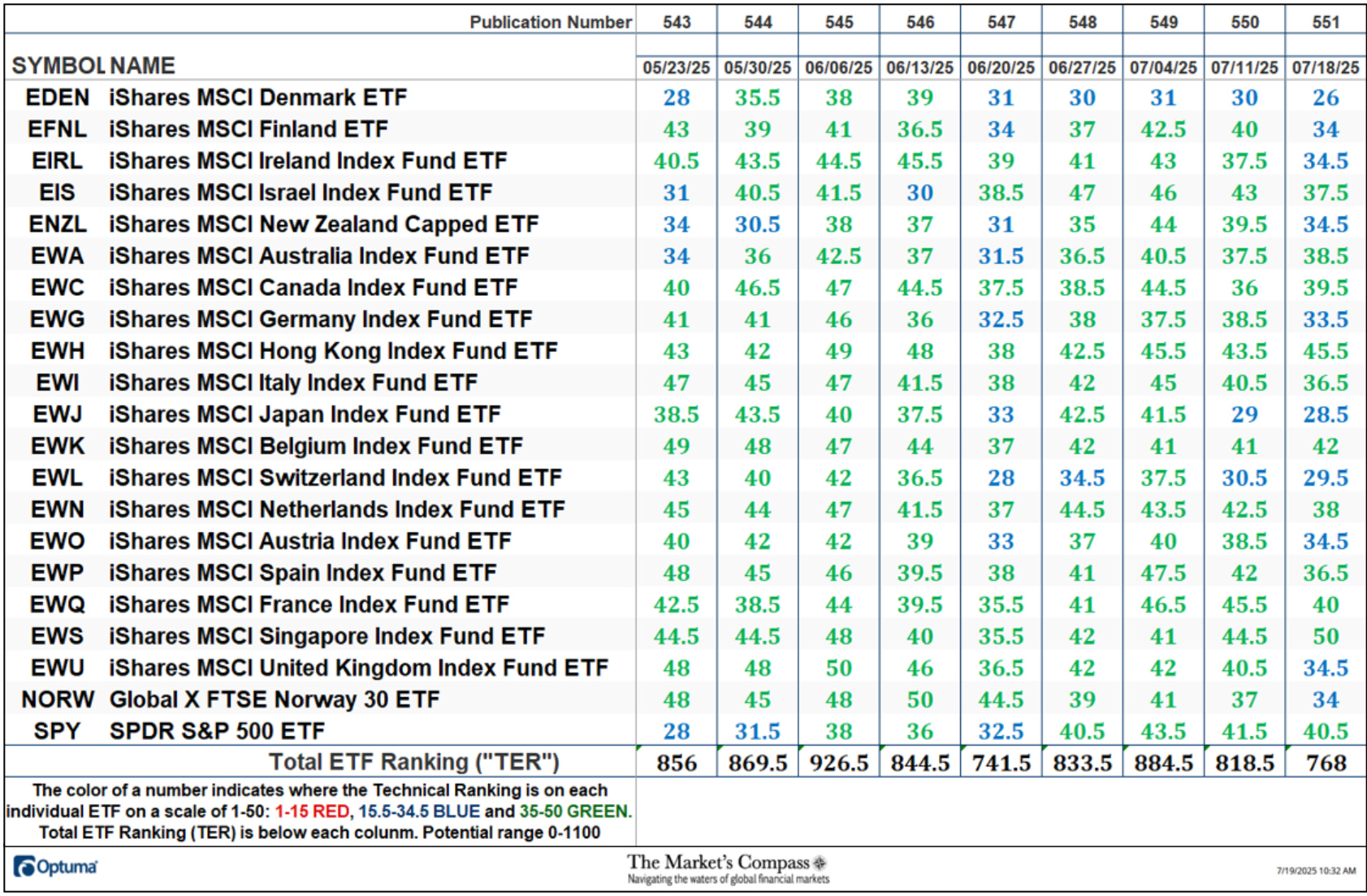The height and width of the screenshot is (896, 1367).
Task: Select the EWC ticker symbol
Action: tap(57, 288)
